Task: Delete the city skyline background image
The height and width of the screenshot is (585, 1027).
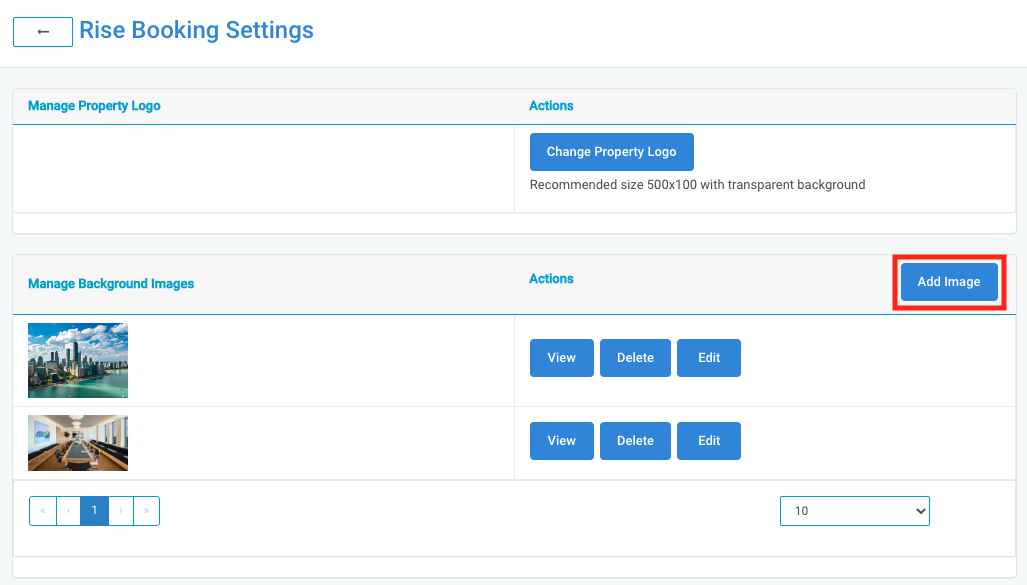Action: pyautogui.click(x=635, y=358)
